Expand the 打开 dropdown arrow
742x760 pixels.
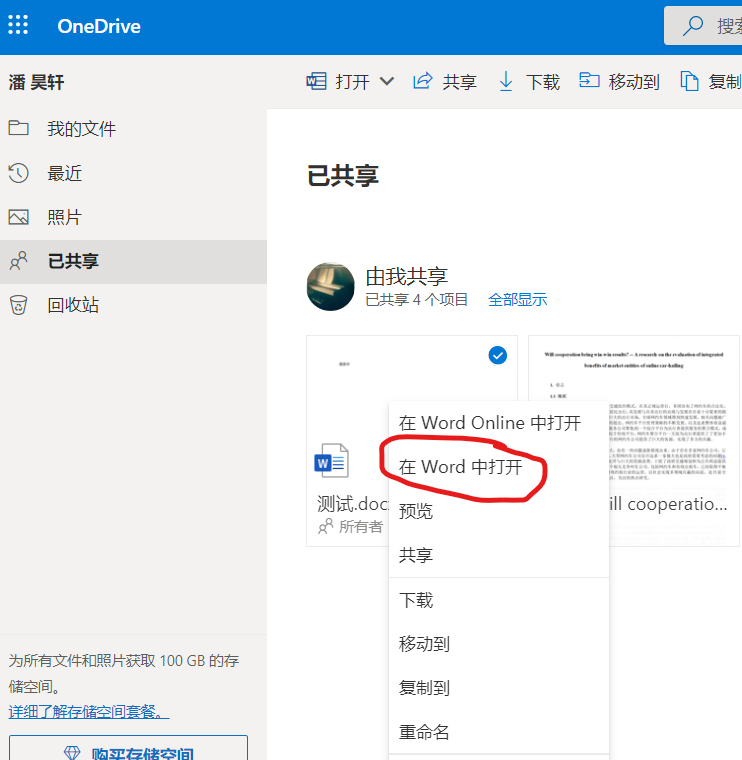point(386,81)
